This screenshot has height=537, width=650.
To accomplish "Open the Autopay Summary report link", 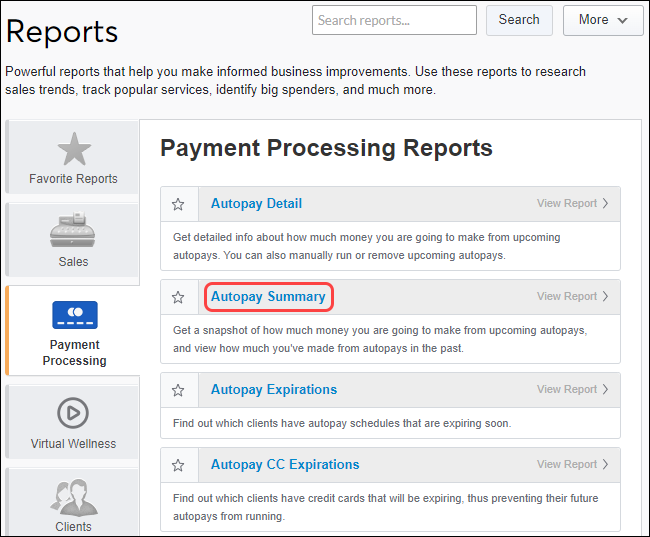I will (x=268, y=296).
